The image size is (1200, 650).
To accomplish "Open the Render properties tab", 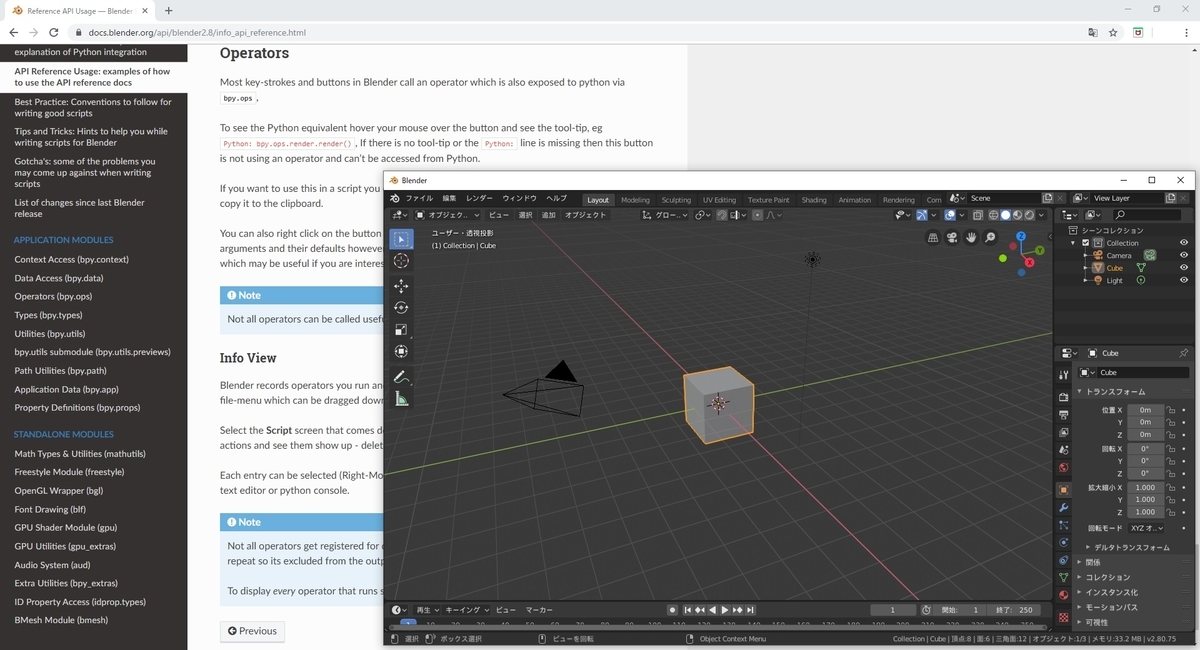I will pos(1063,397).
